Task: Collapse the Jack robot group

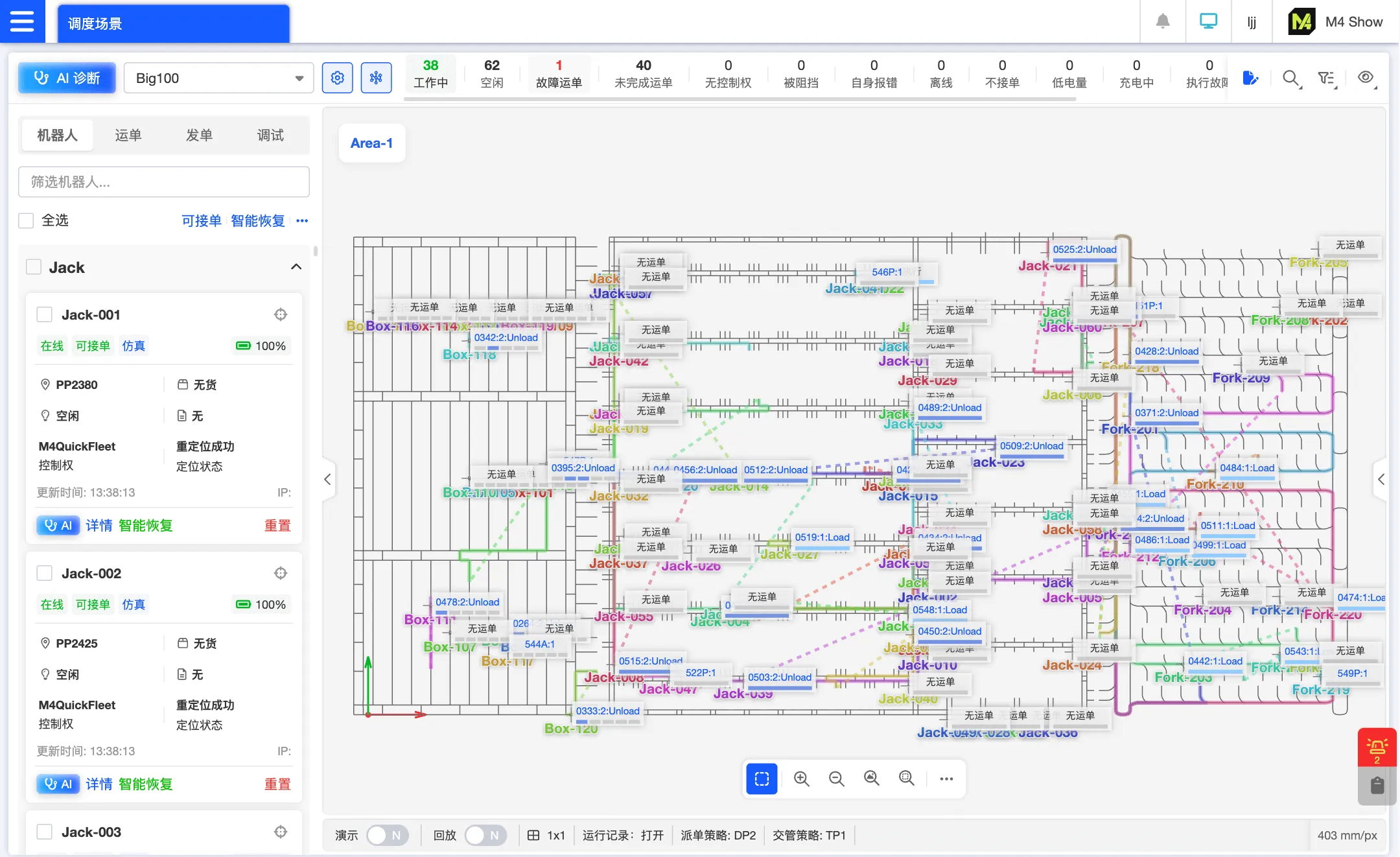Action: point(296,267)
